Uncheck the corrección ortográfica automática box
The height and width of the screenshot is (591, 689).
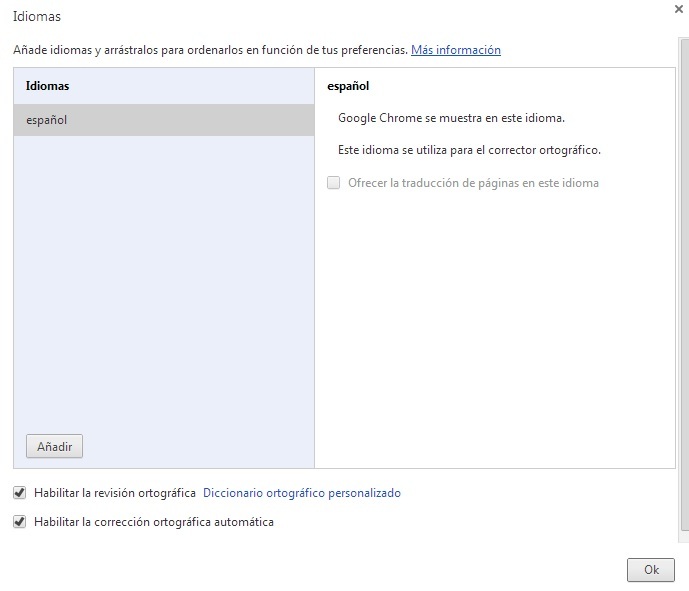[x=19, y=522]
